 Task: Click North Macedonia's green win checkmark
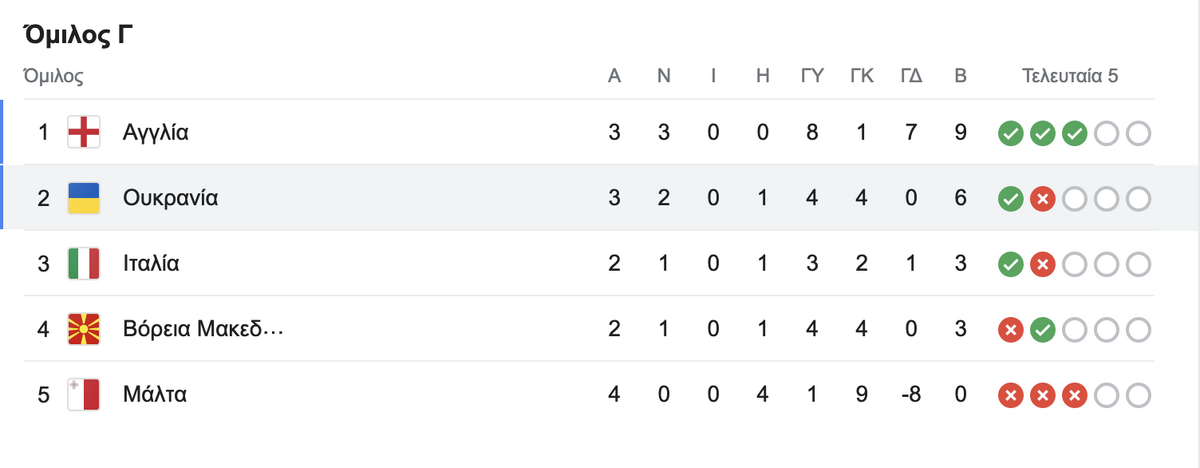pos(1042,330)
